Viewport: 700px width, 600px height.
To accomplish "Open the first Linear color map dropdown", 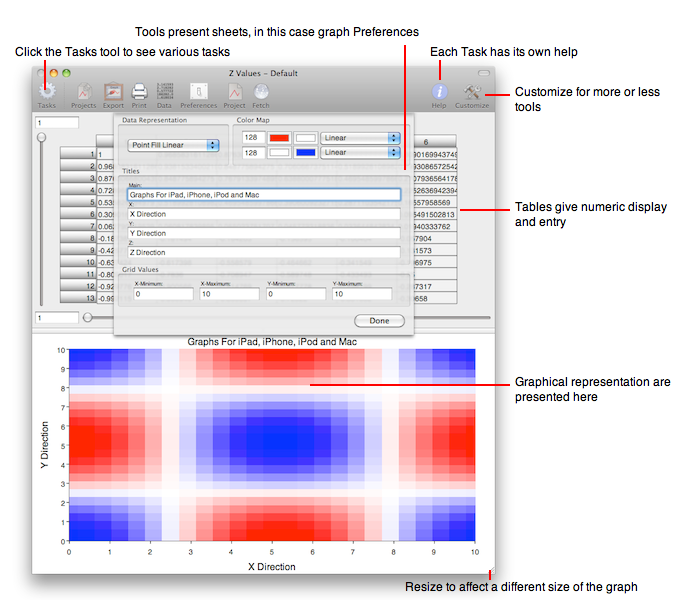I will pyautogui.click(x=360, y=137).
